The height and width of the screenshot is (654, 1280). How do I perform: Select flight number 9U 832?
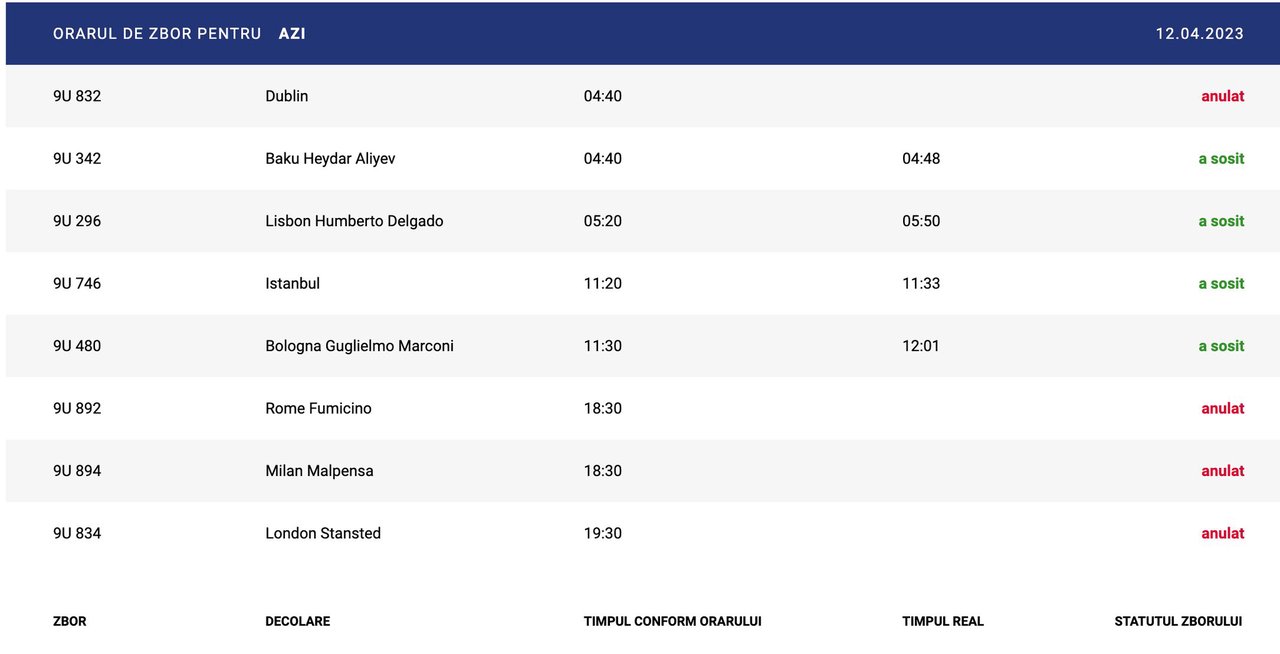[77, 96]
